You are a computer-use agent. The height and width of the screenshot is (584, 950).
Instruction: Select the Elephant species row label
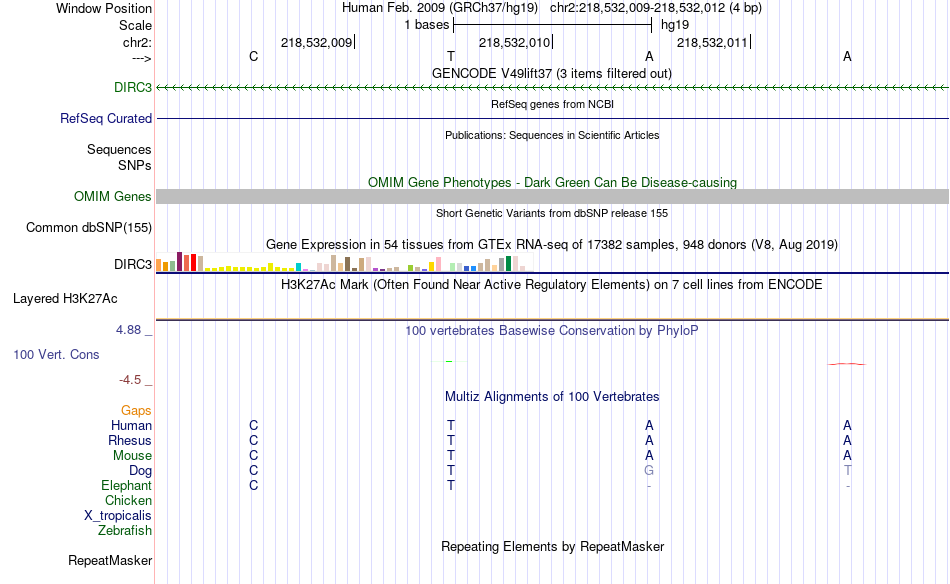tap(126, 486)
